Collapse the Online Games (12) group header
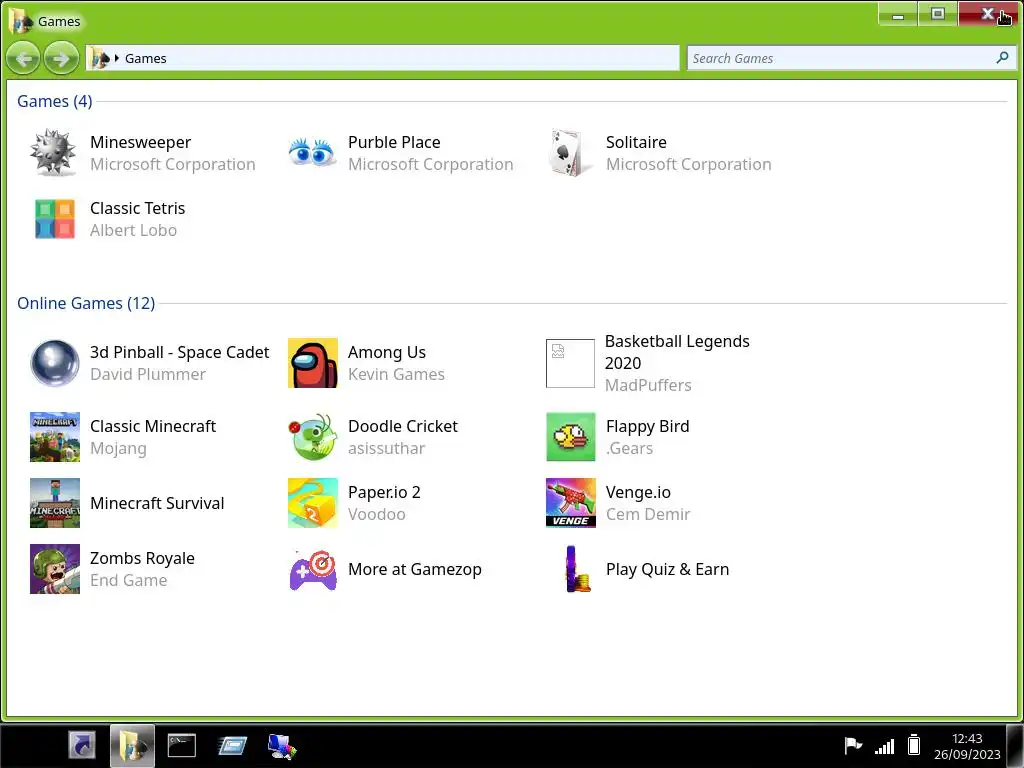This screenshot has height=768, width=1024. [x=86, y=303]
